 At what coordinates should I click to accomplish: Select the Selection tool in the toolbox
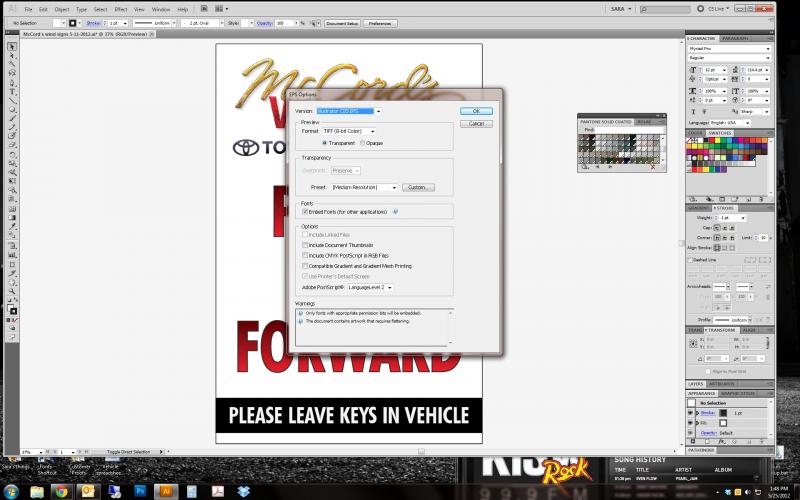click(12, 46)
